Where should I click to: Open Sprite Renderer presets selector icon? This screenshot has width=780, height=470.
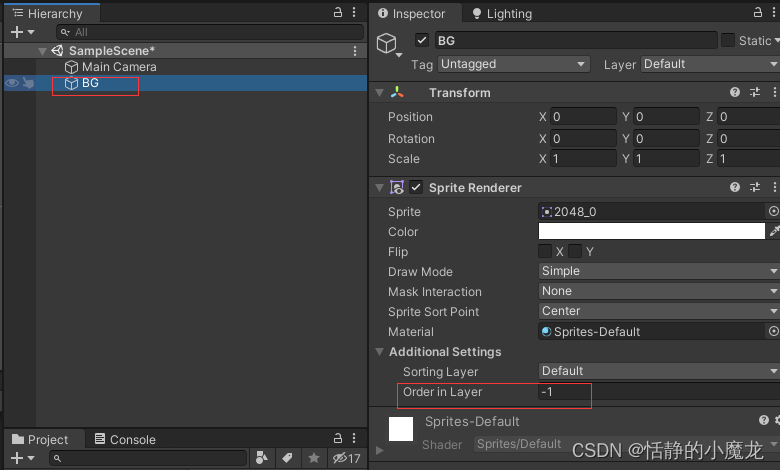(755, 187)
